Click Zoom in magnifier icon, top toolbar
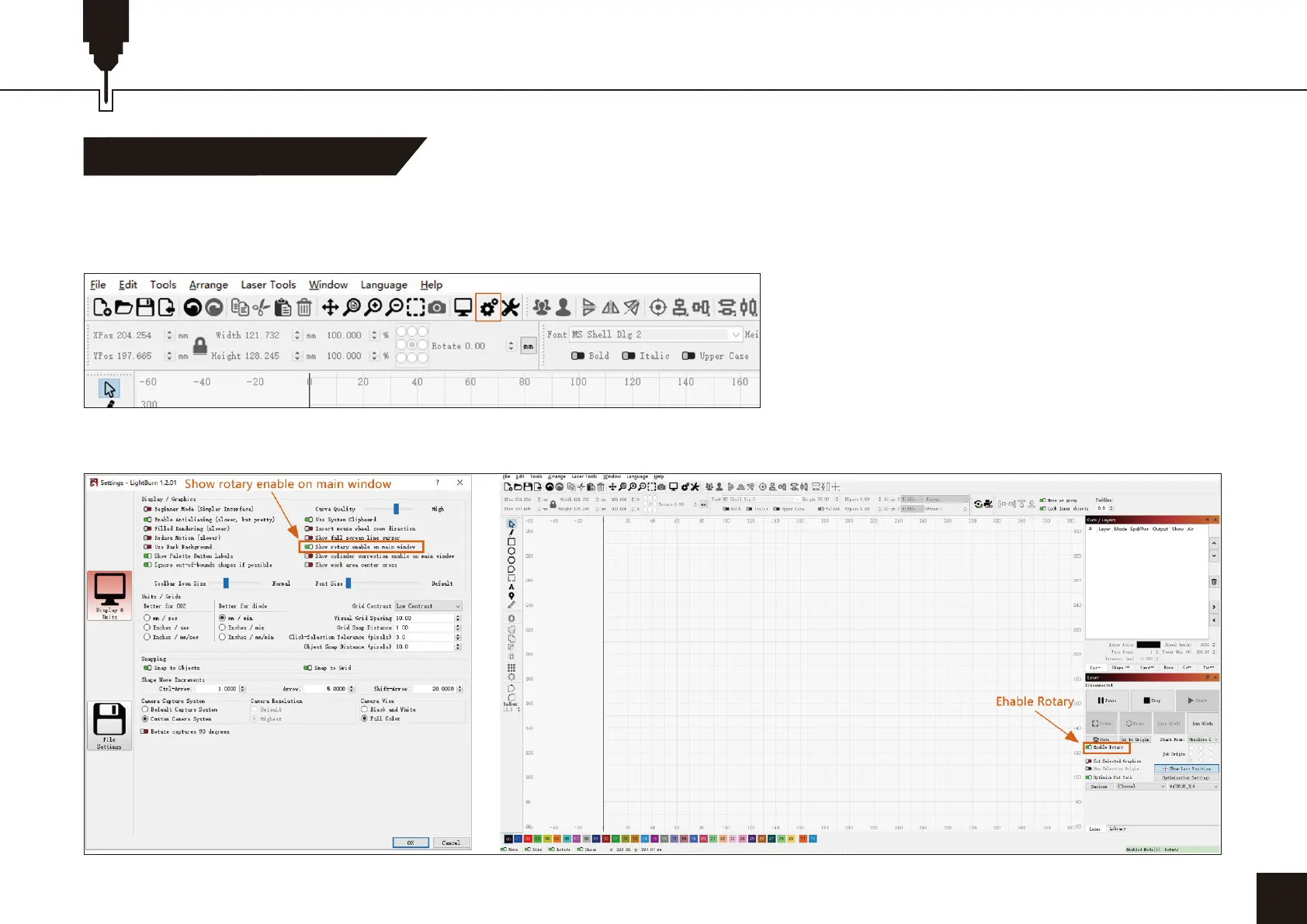The width and height of the screenshot is (1307, 924). [x=373, y=308]
